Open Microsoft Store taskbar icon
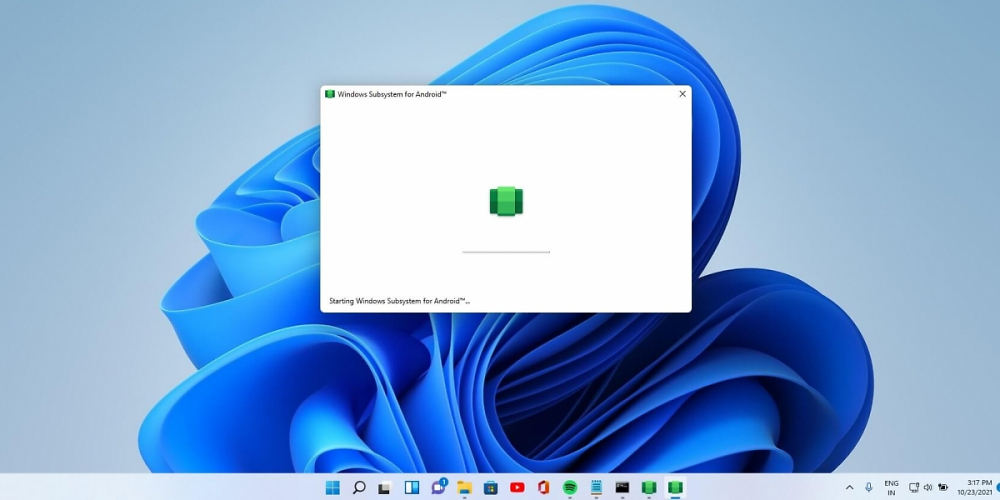Image resolution: width=1000 pixels, height=500 pixels. point(490,488)
